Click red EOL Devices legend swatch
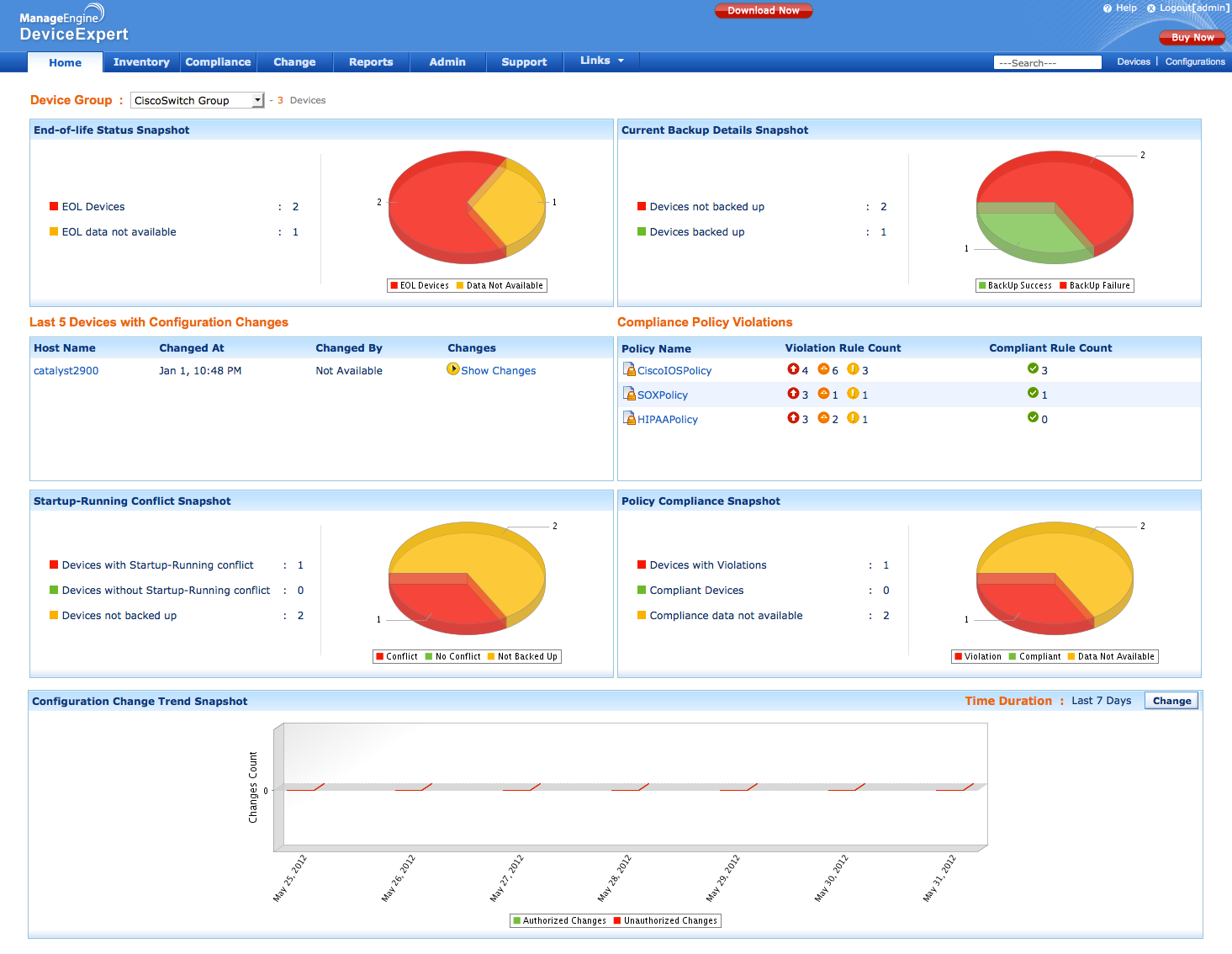 pyautogui.click(x=394, y=285)
